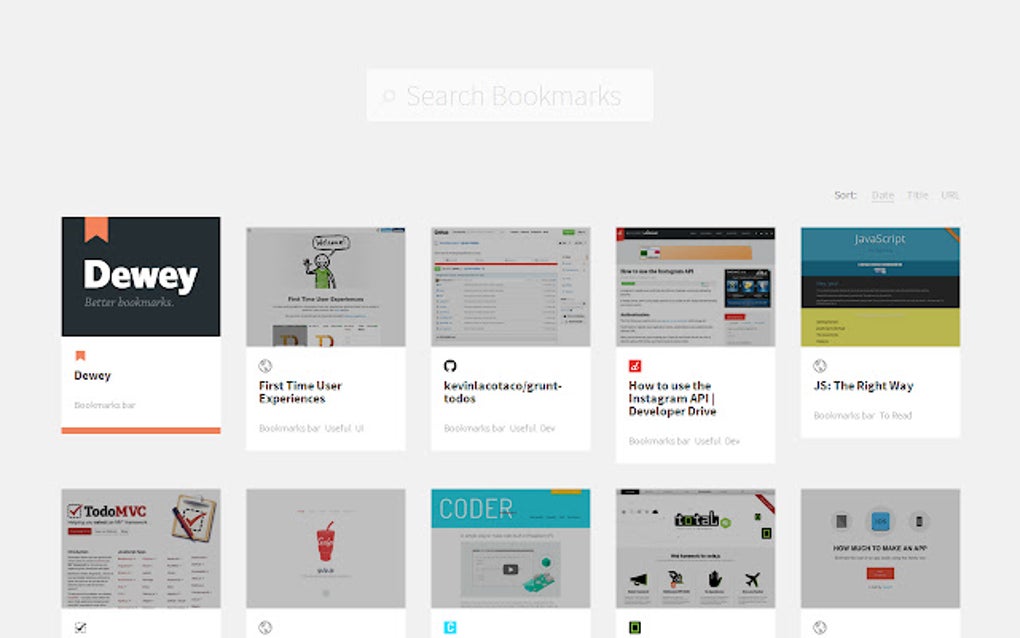Open the Instagram API article thumbnail
Image resolution: width=1020 pixels, height=638 pixels.
[x=695, y=287]
